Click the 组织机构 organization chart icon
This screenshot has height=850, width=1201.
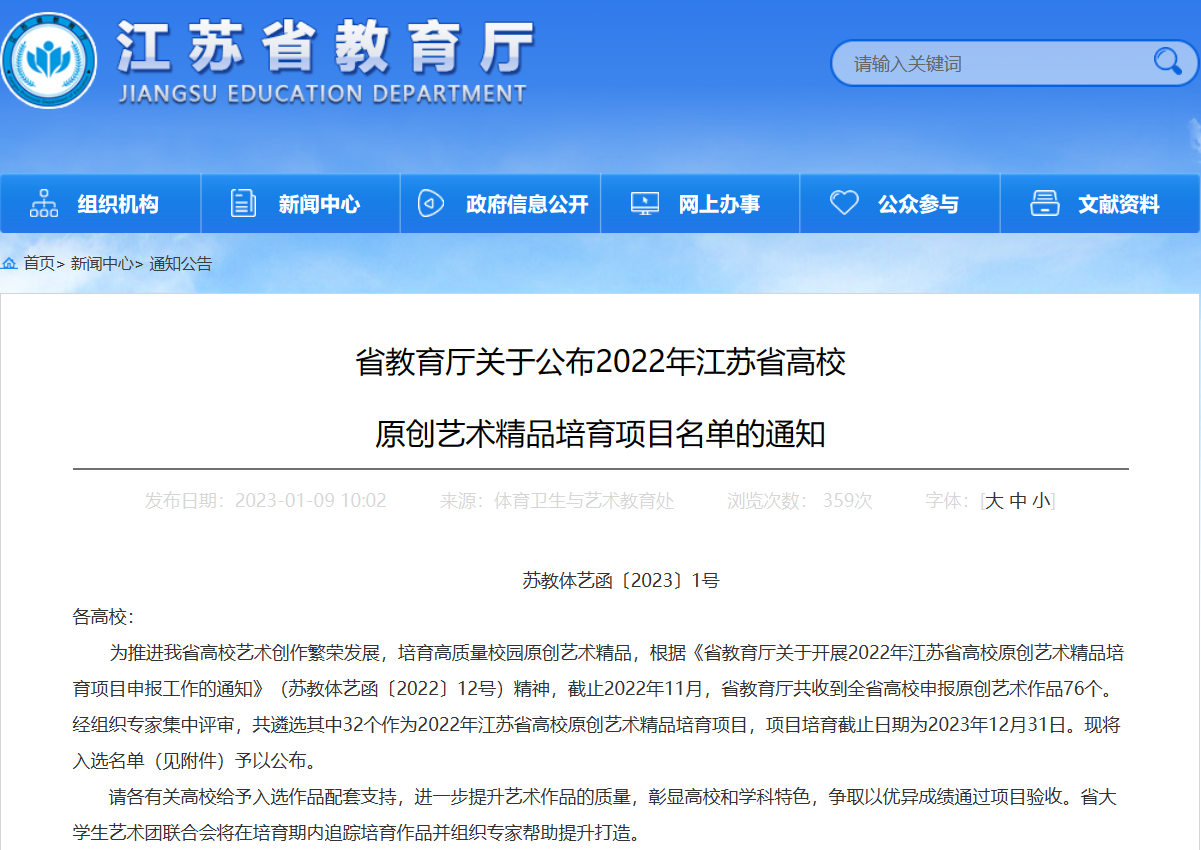[x=42, y=202]
